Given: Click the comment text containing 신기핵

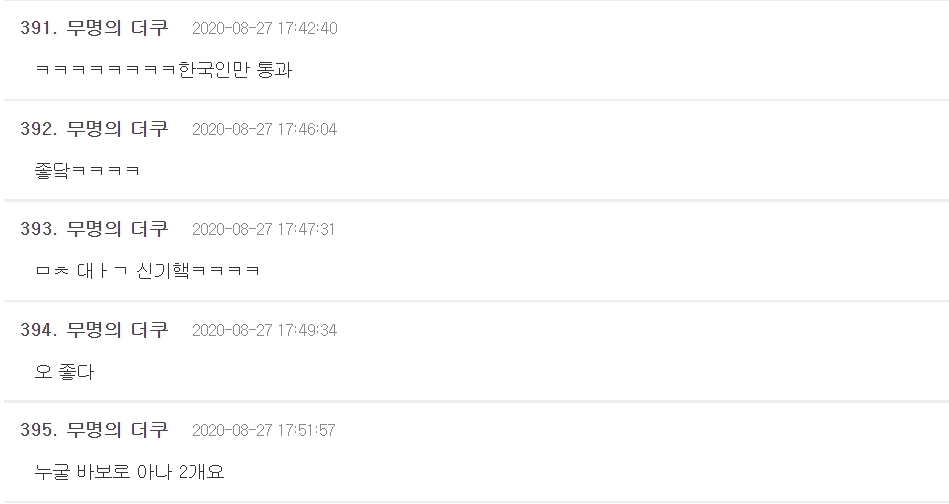Looking at the screenshot, I should [x=147, y=271].
